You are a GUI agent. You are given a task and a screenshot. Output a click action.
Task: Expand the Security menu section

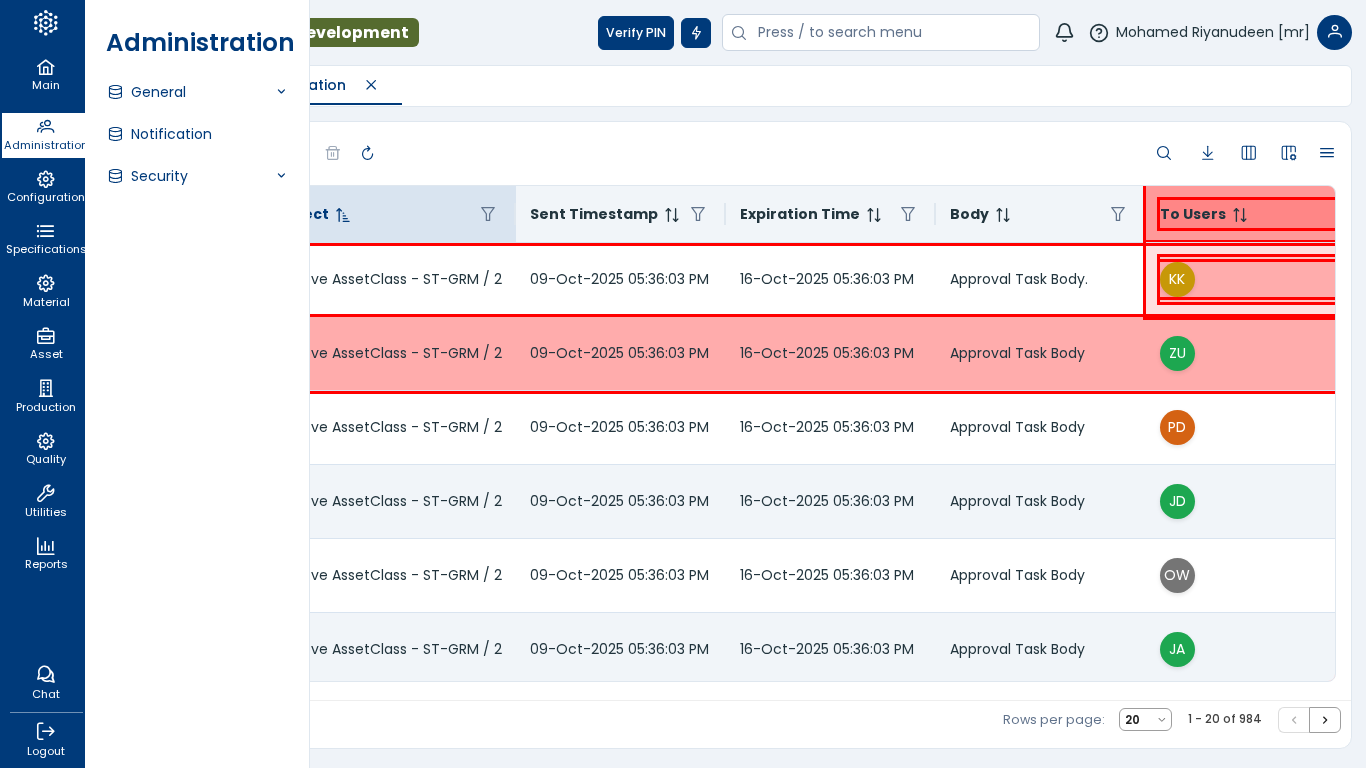pyautogui.click(x=197, y=176)
